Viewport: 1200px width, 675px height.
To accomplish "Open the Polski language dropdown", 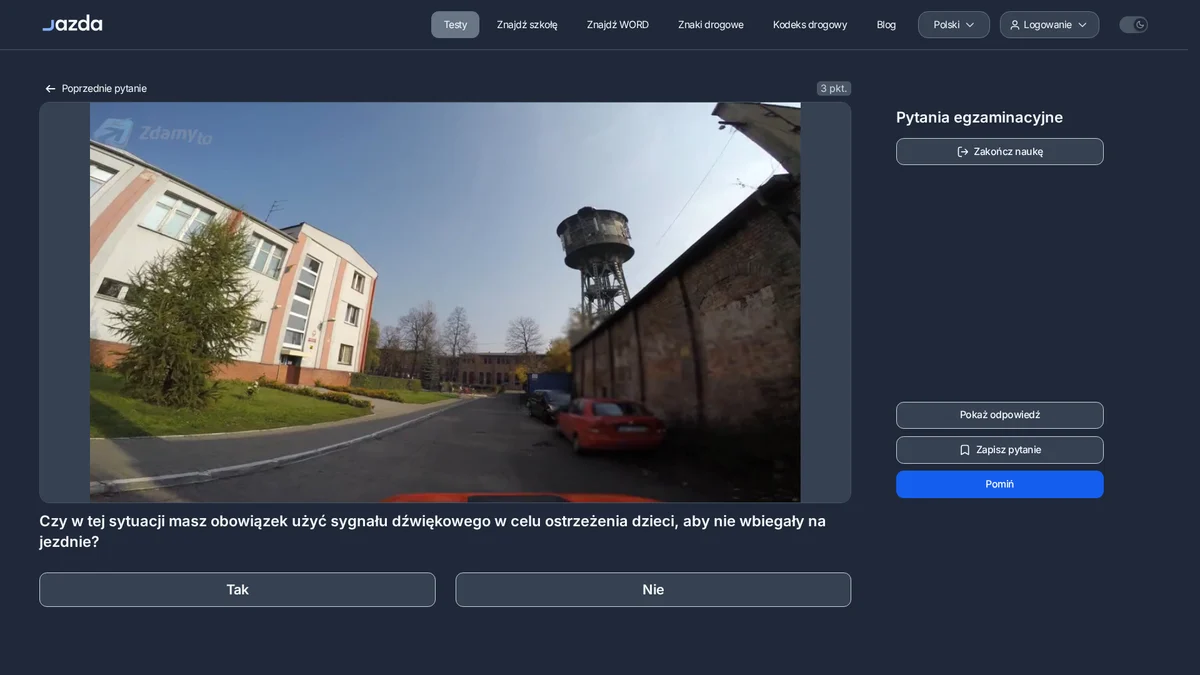I will 954,25.
